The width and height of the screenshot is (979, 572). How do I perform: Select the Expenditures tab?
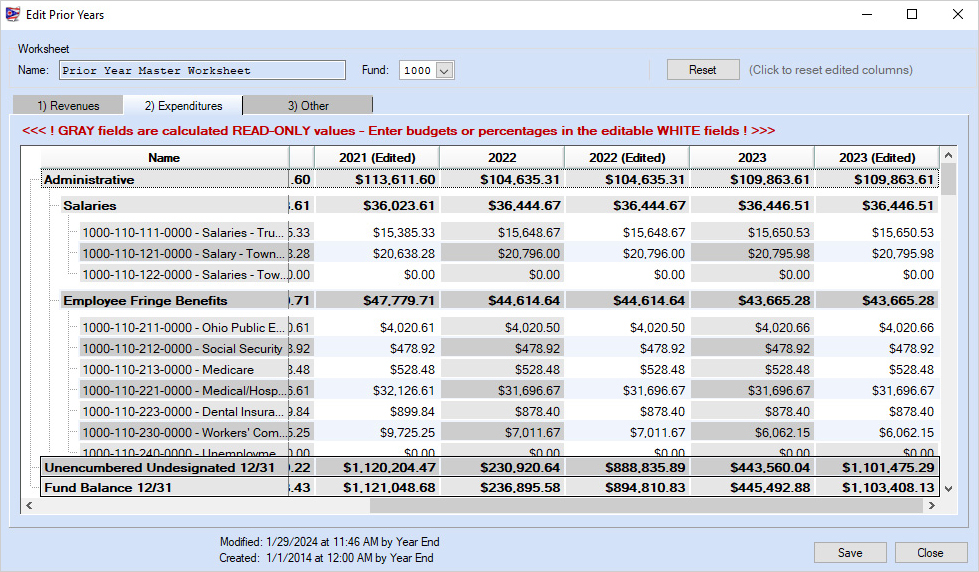tap(182, 106)
